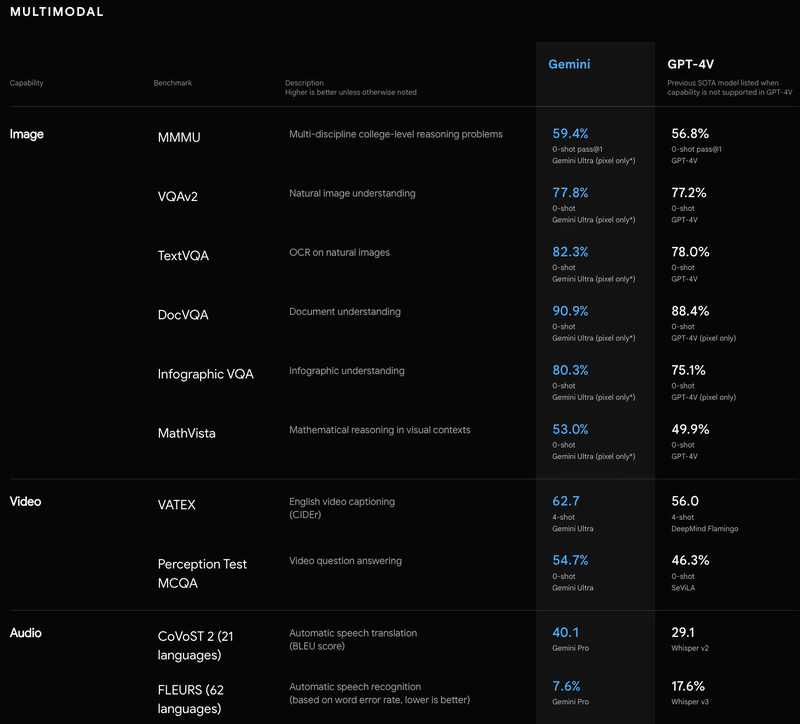This screenshot has width=800, height=724.
Task: Select the MMMU benchmark name
Action: coord(179,137)
